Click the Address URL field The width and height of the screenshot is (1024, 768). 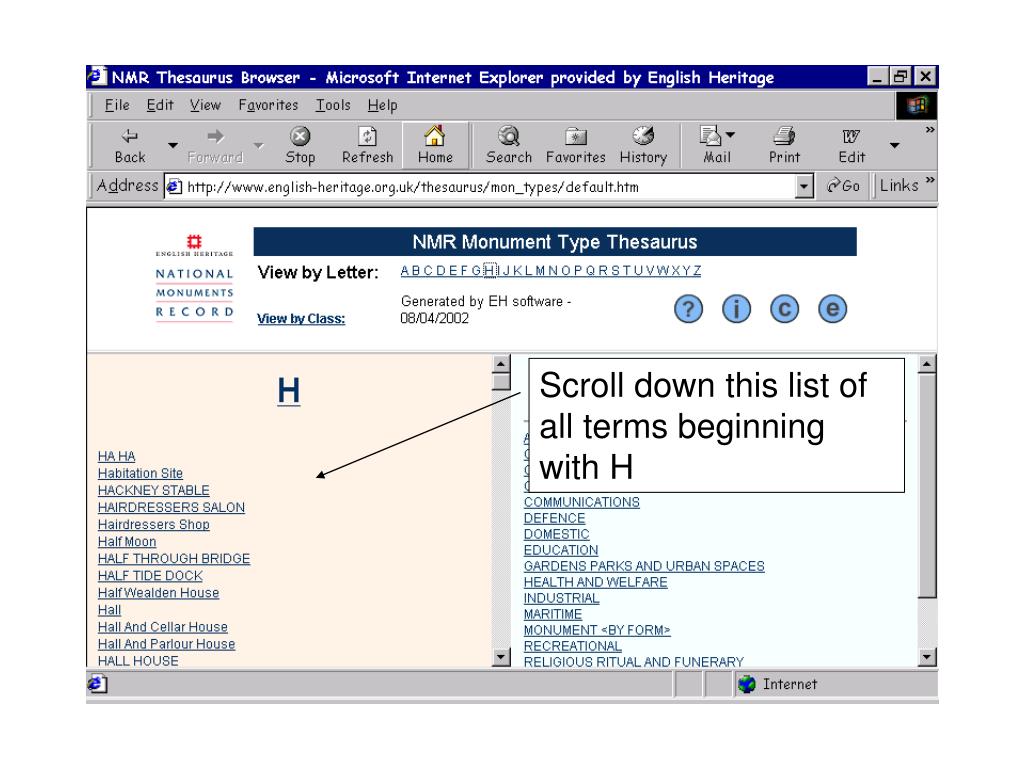pos(480,187)
